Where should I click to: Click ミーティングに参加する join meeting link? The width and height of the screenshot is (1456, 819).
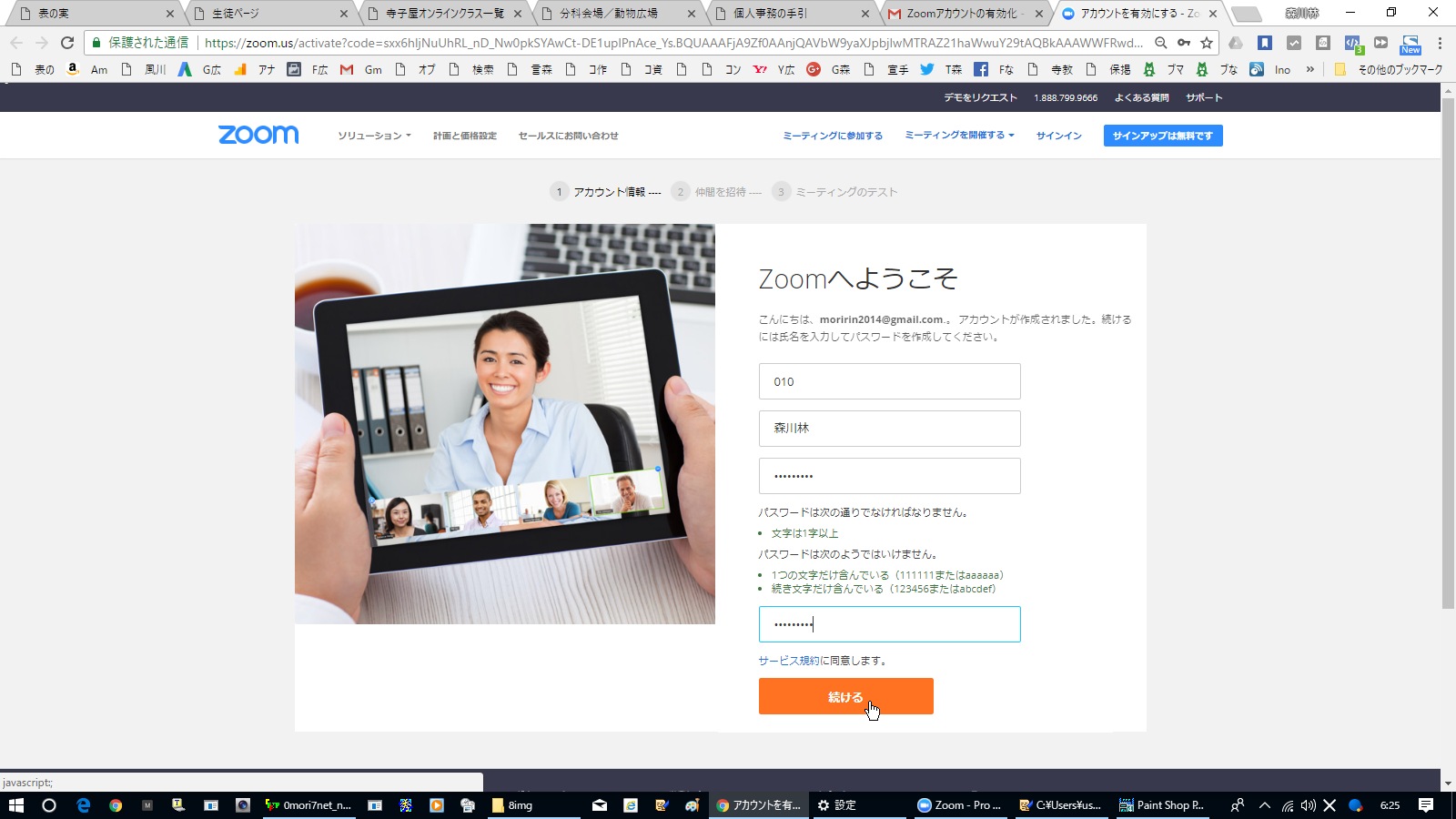point(833,136)
